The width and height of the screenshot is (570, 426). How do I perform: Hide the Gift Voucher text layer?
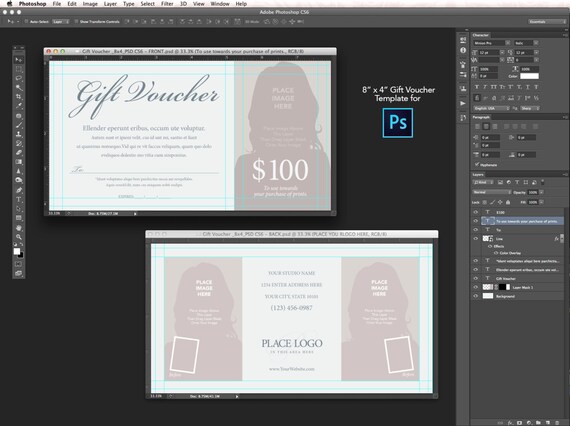coord(475,278)
